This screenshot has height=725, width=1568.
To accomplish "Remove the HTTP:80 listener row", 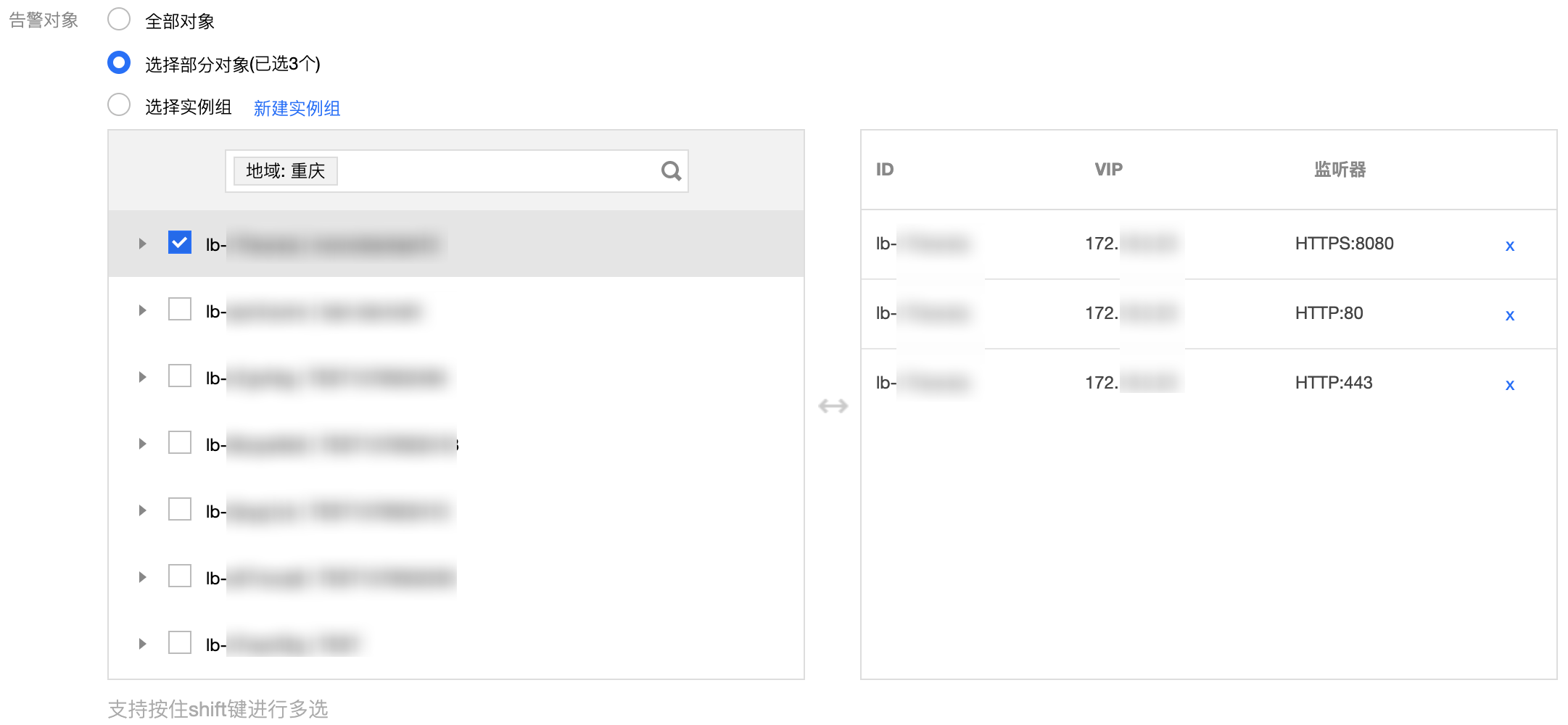I will 1509,315.
